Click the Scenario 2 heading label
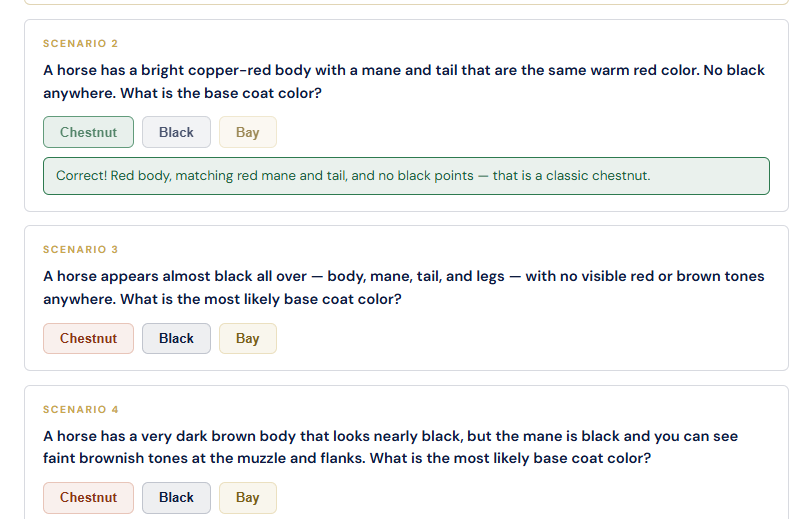 pyautogui.click(x=80, y=44)
